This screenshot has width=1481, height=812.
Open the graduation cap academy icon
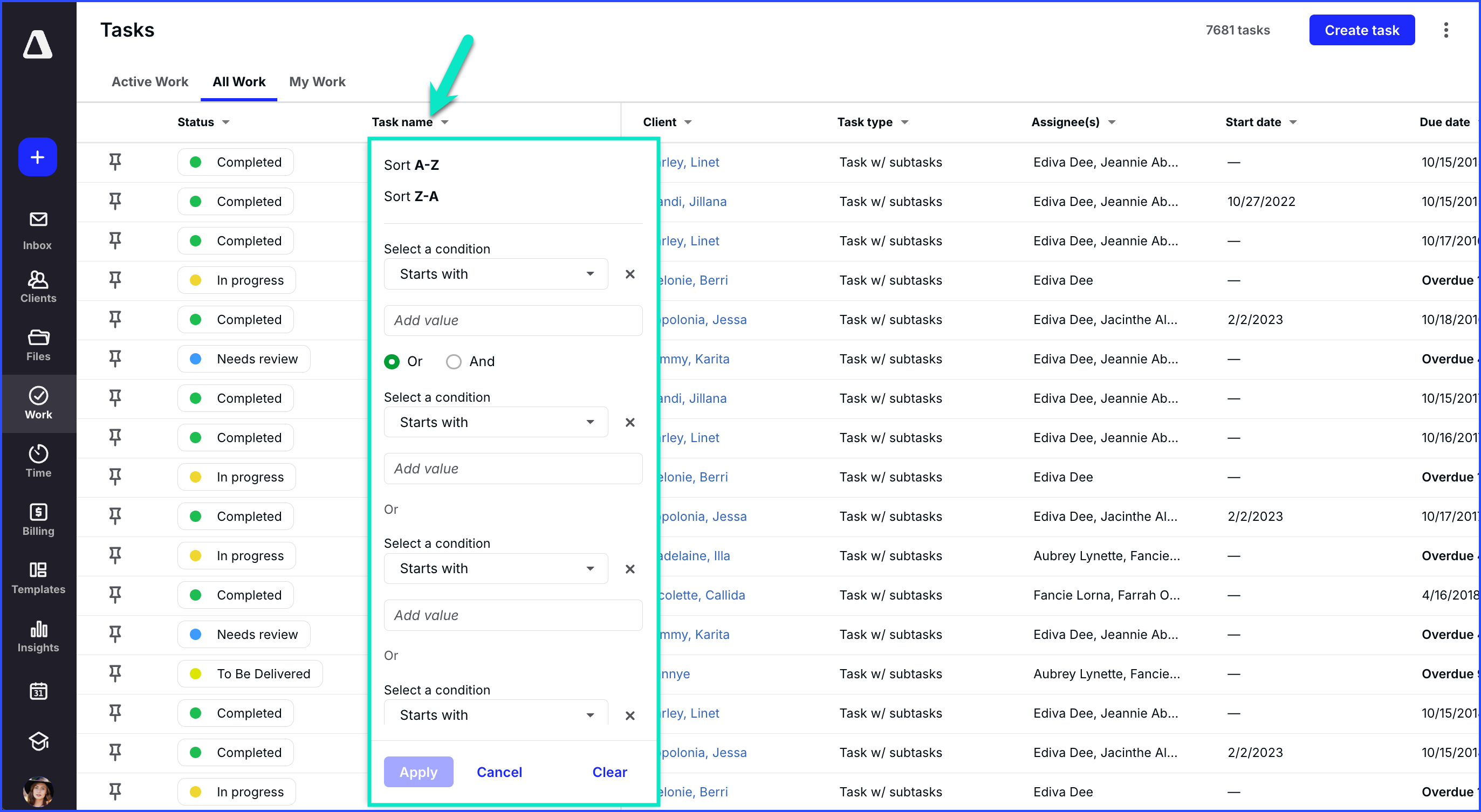tap(38, 741)
